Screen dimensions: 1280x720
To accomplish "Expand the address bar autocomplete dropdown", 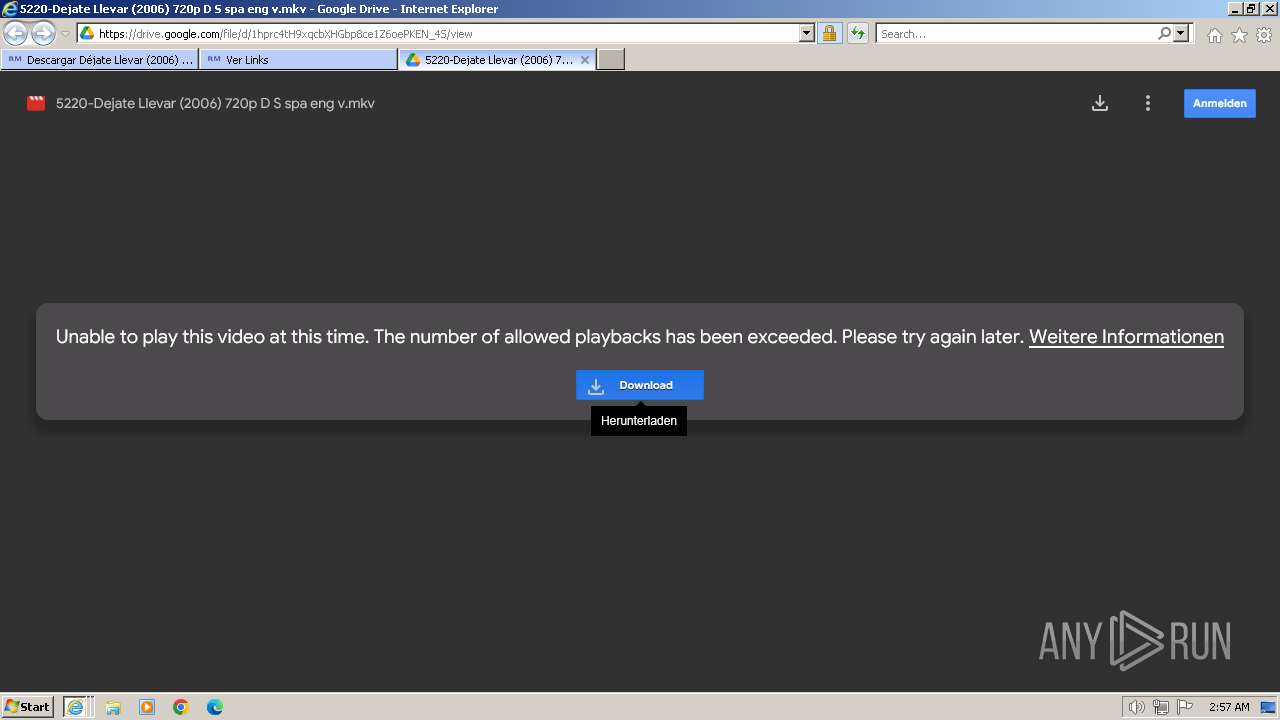I will tap(807, 33).
